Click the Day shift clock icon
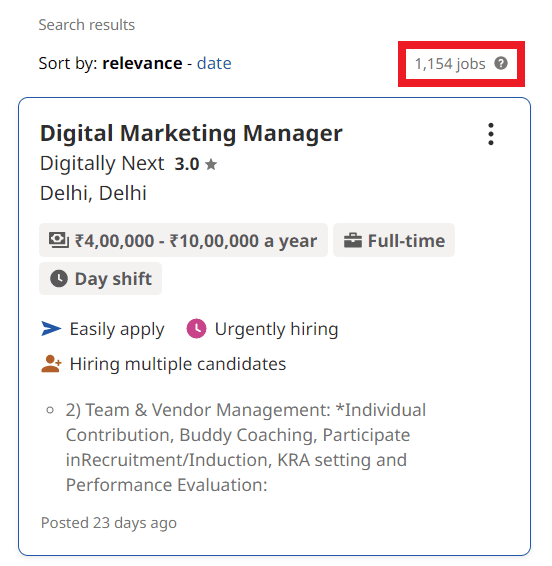The image size is (552, 566). [59, 278]
